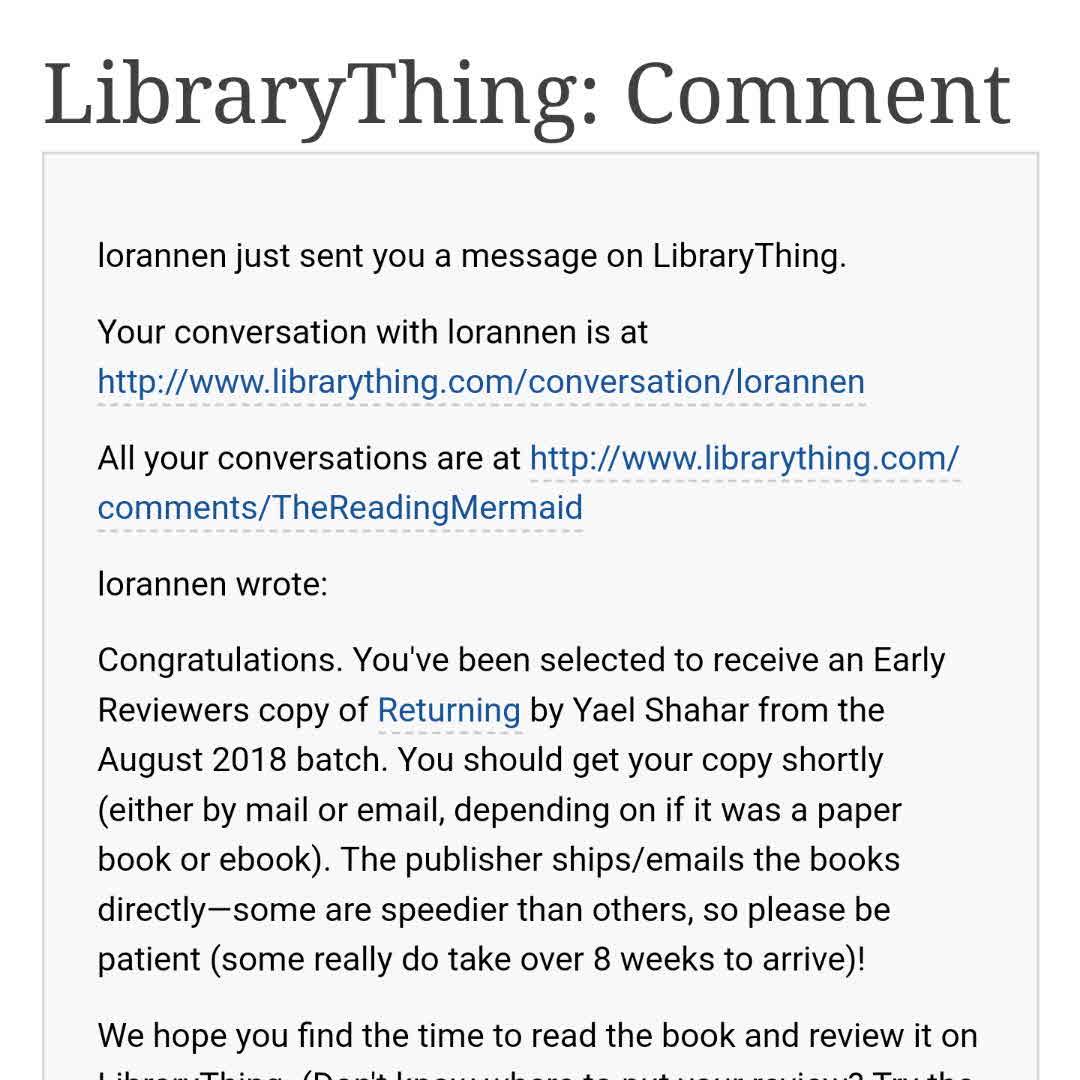The height and width of the screenshot is (1080, 1080).
Task: Click the comments/TheReadingMermaid link text
Action: coord(340,508)
